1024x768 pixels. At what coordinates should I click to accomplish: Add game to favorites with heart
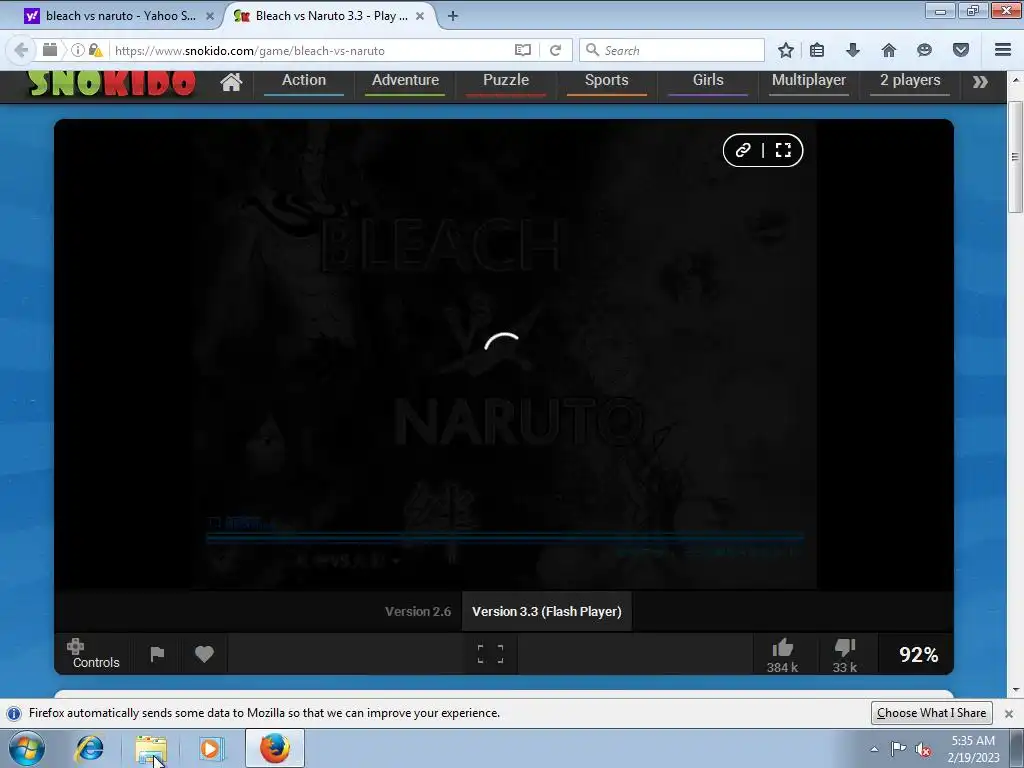[204, 654]
